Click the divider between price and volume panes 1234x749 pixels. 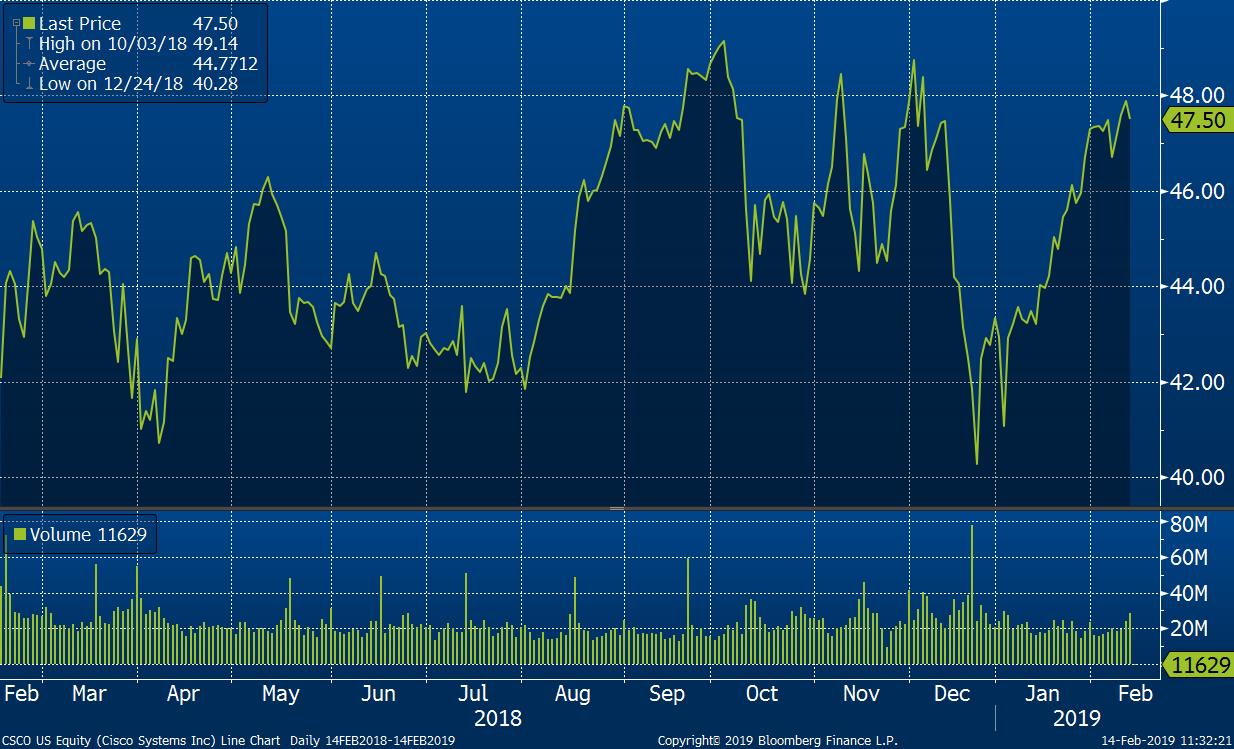tap(617, 508)
